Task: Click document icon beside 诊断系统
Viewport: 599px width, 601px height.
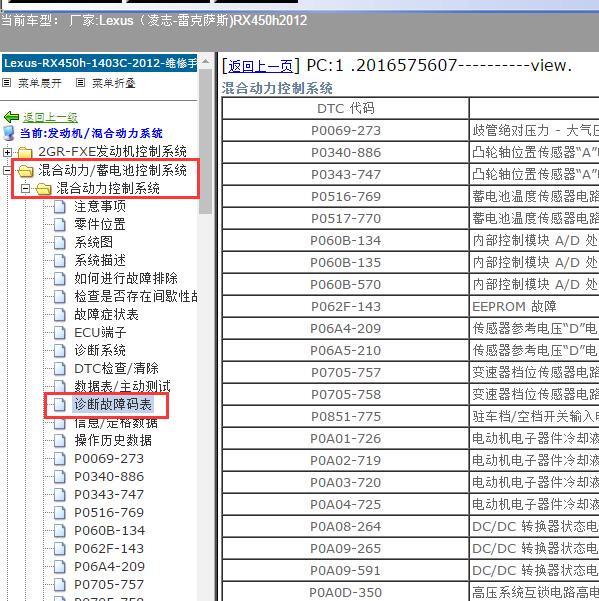Action: (x=59, y=351)
